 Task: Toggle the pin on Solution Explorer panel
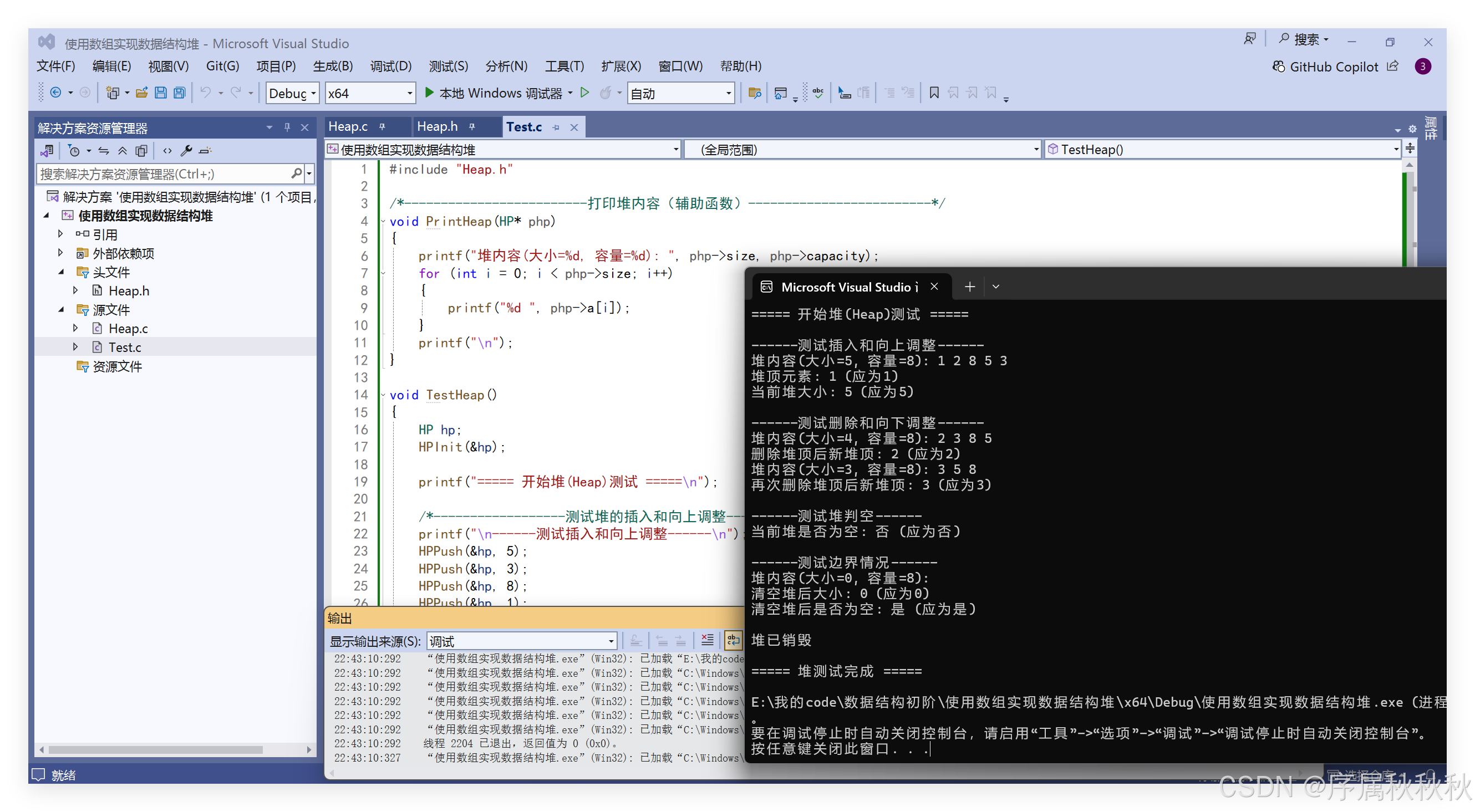click(287, 127)
